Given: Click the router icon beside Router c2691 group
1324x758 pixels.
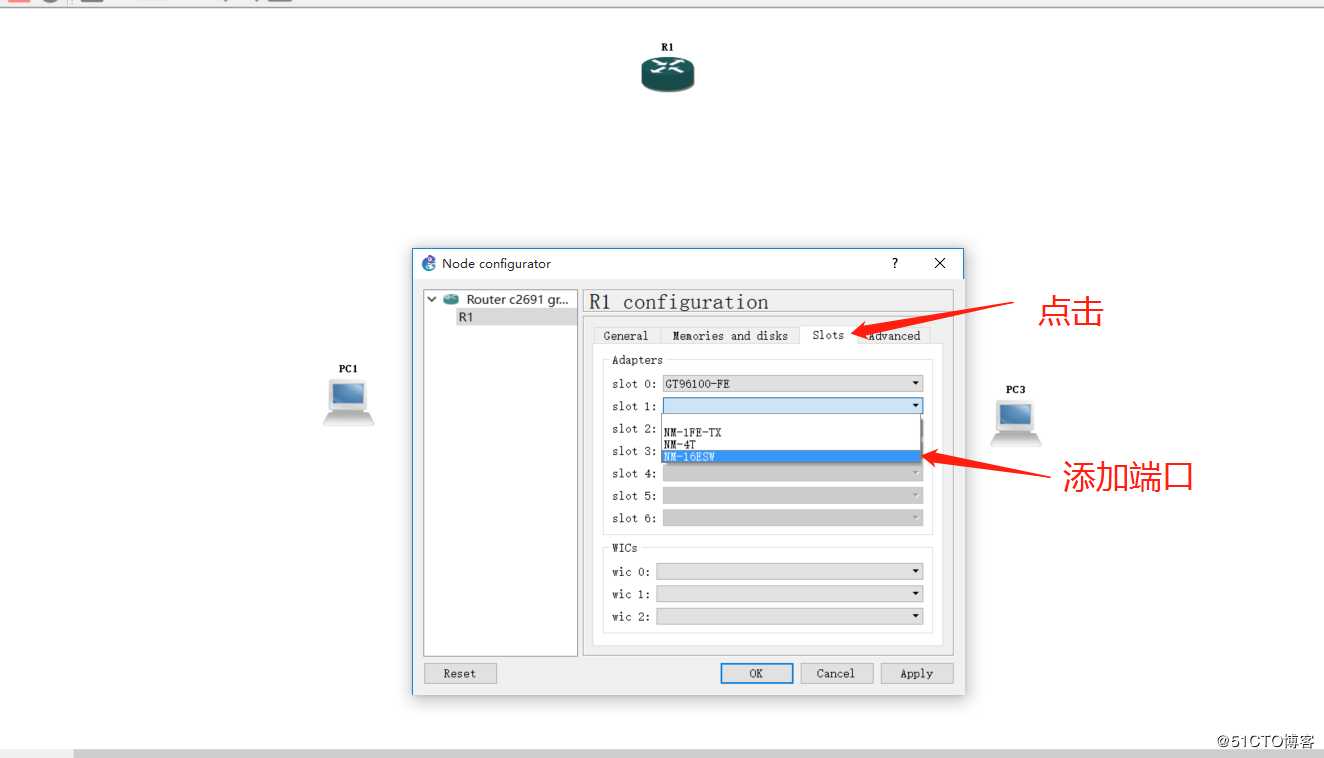Looking at the screenshot, I should coord(451,299).
